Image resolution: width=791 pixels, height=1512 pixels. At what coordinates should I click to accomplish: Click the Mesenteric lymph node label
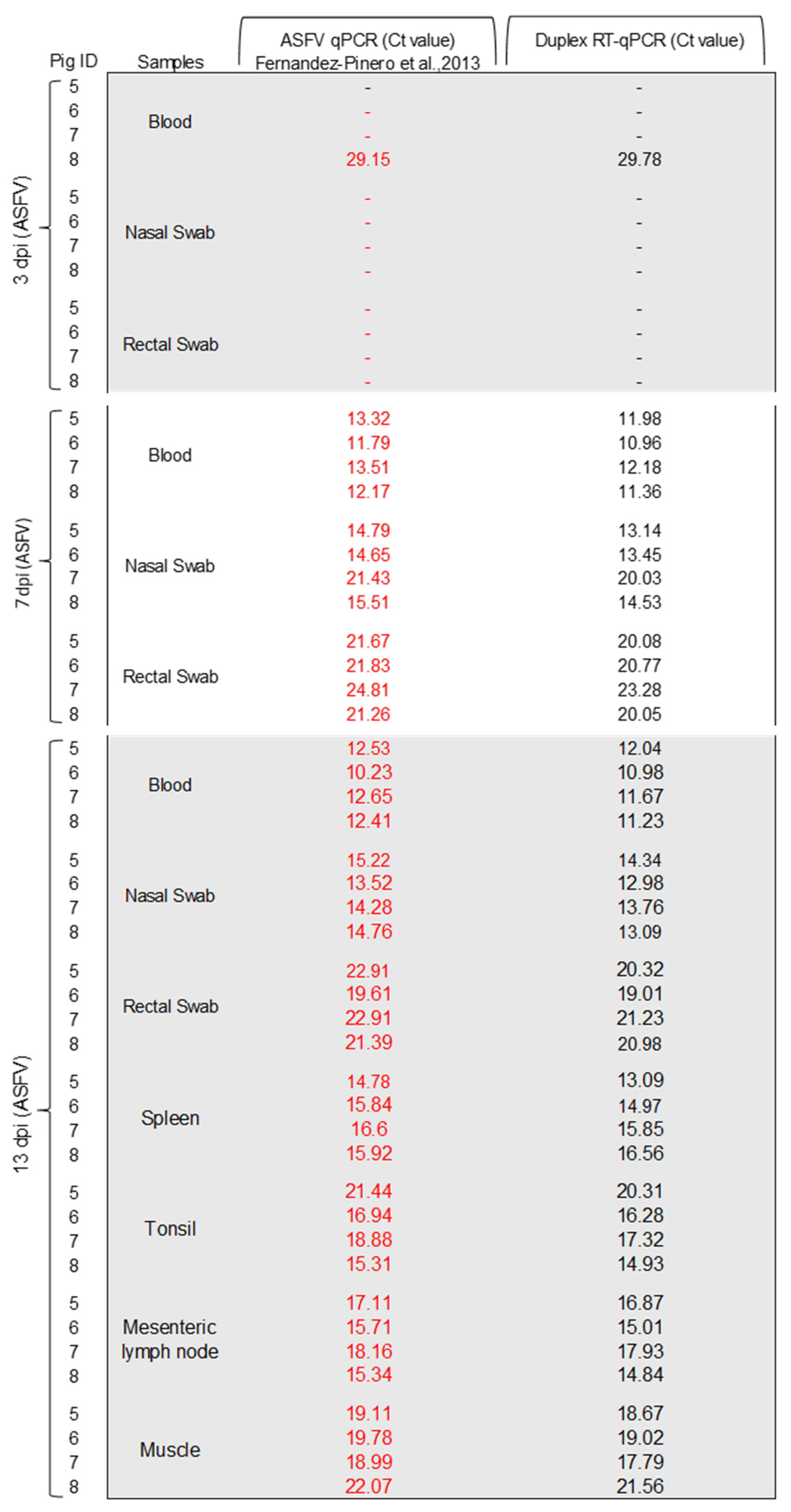(170, 1339)
